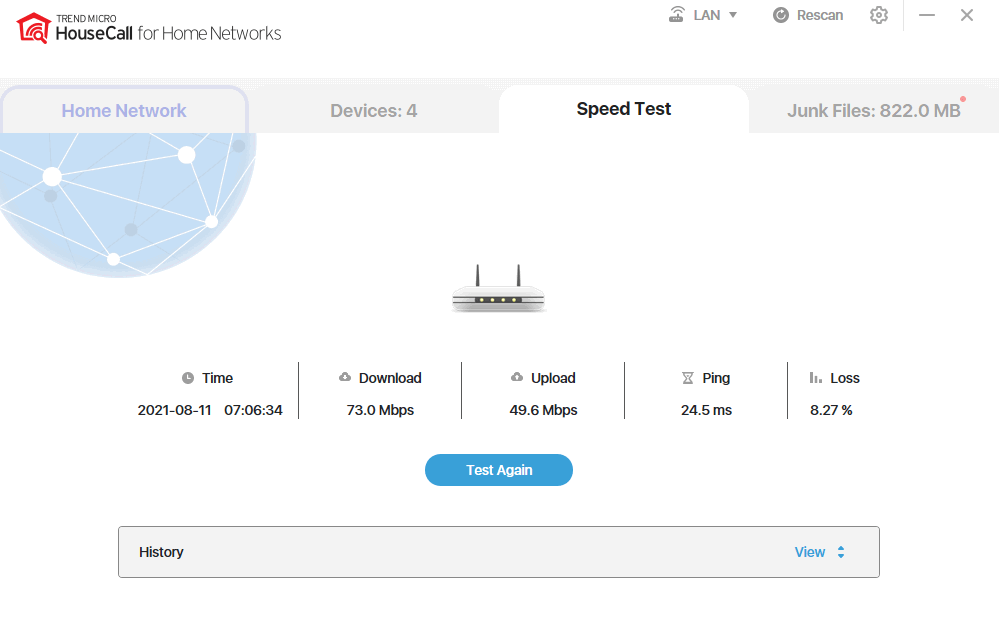
Task: Open settings with the gear icon
Action: pyautogui.click(x=879, y=15)
